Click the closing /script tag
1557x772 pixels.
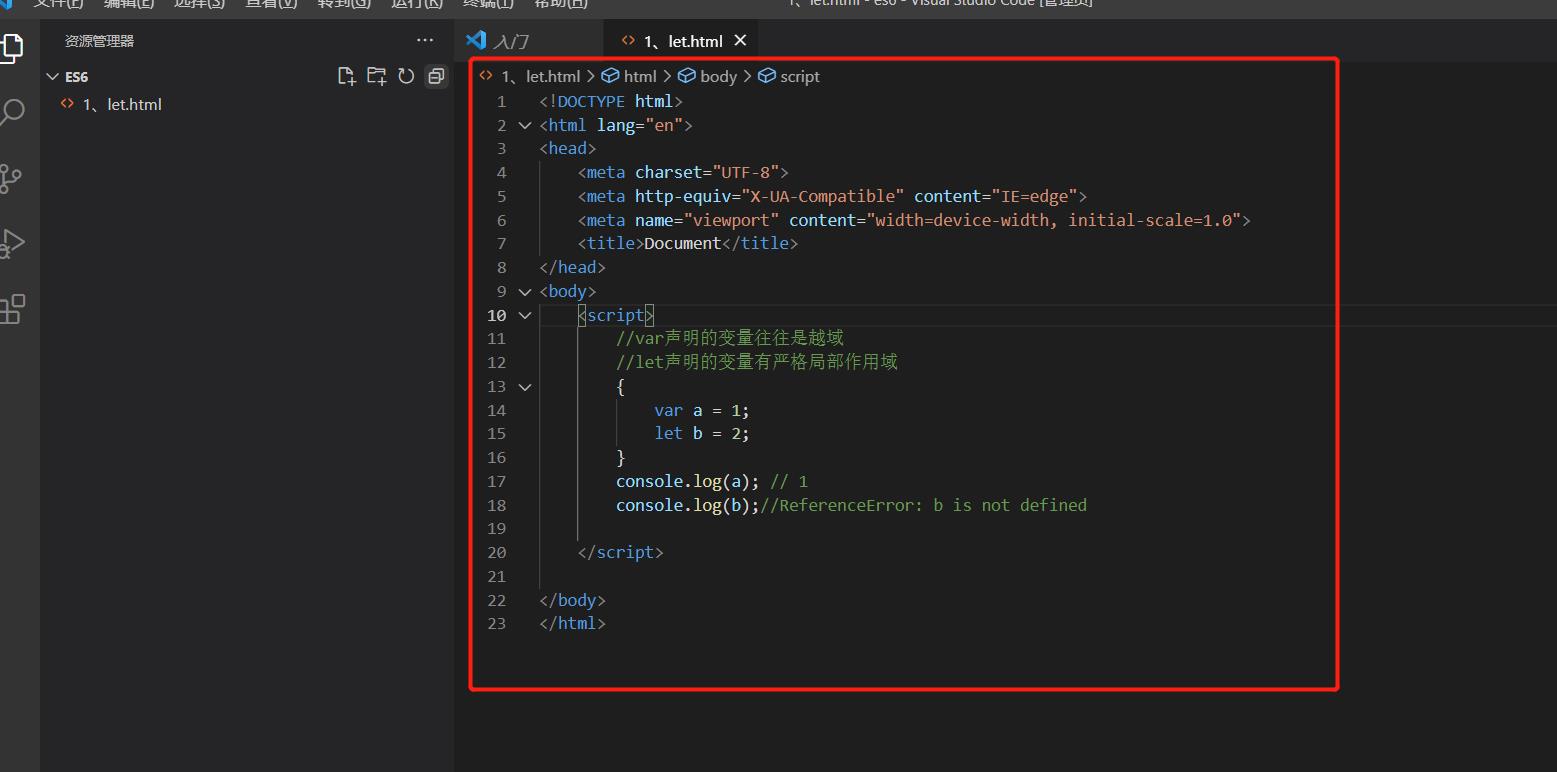coord(620,552)
